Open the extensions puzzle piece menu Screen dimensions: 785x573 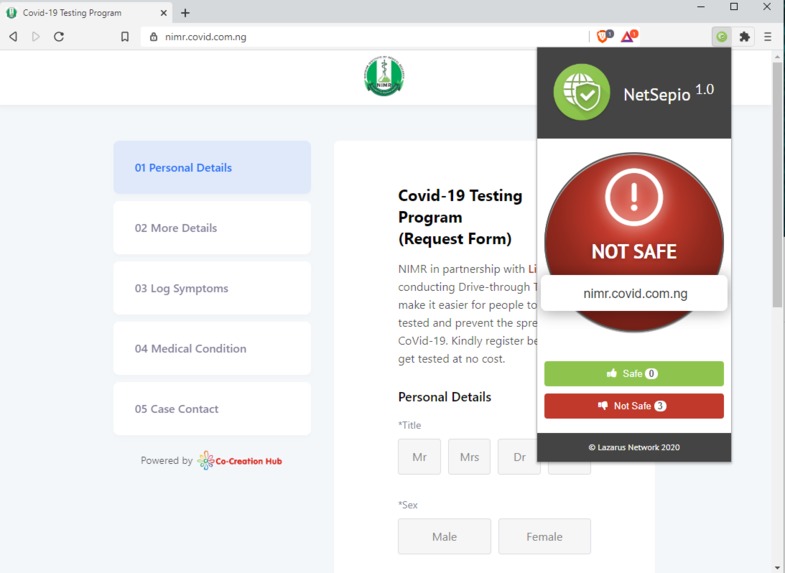[x=744, y=37]
